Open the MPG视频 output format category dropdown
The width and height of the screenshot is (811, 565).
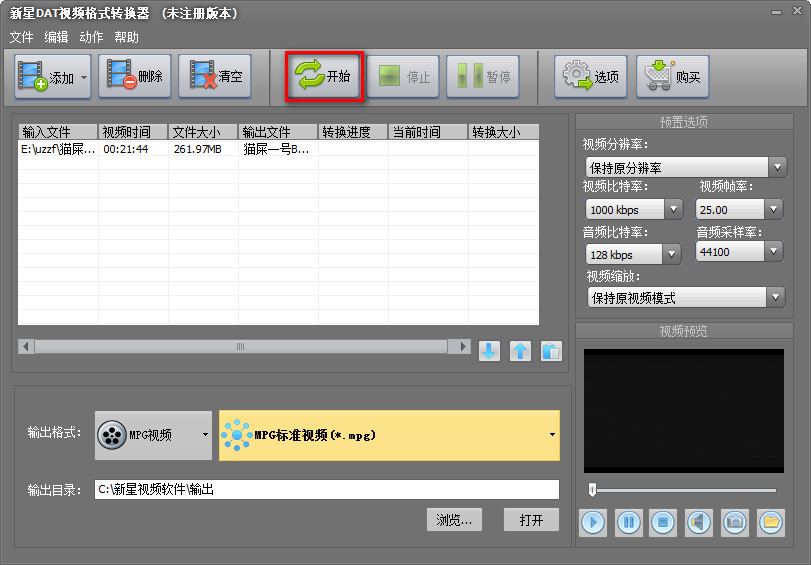pyautogui.click(x=153, y=435)
